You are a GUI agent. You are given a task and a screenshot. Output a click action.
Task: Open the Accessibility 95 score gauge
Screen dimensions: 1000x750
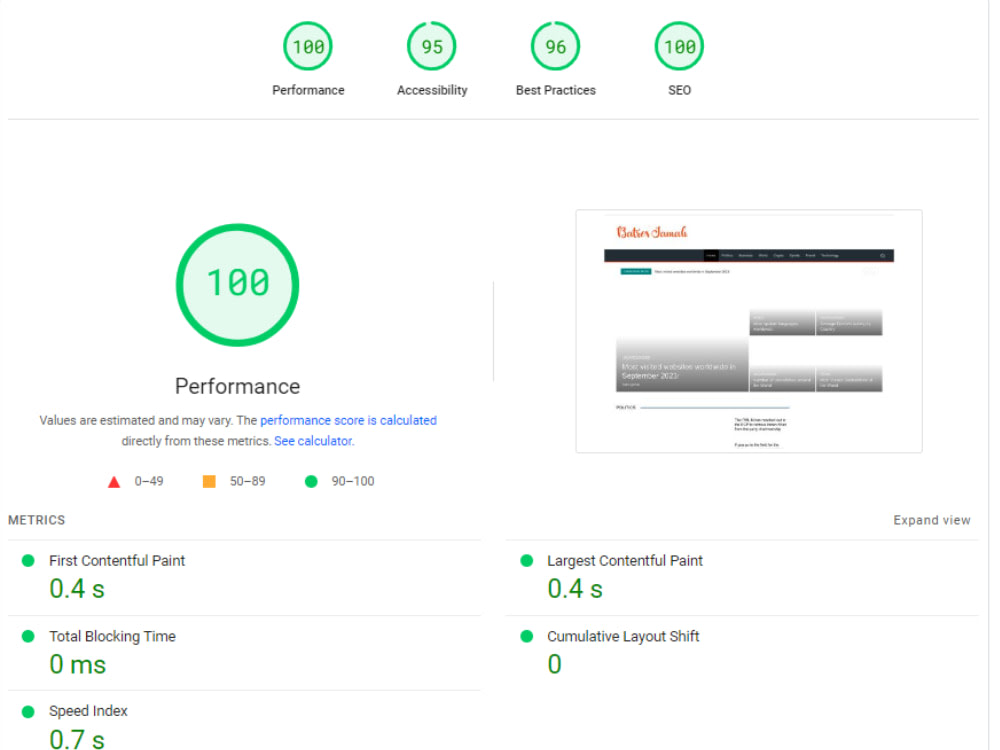coord(432,47)
